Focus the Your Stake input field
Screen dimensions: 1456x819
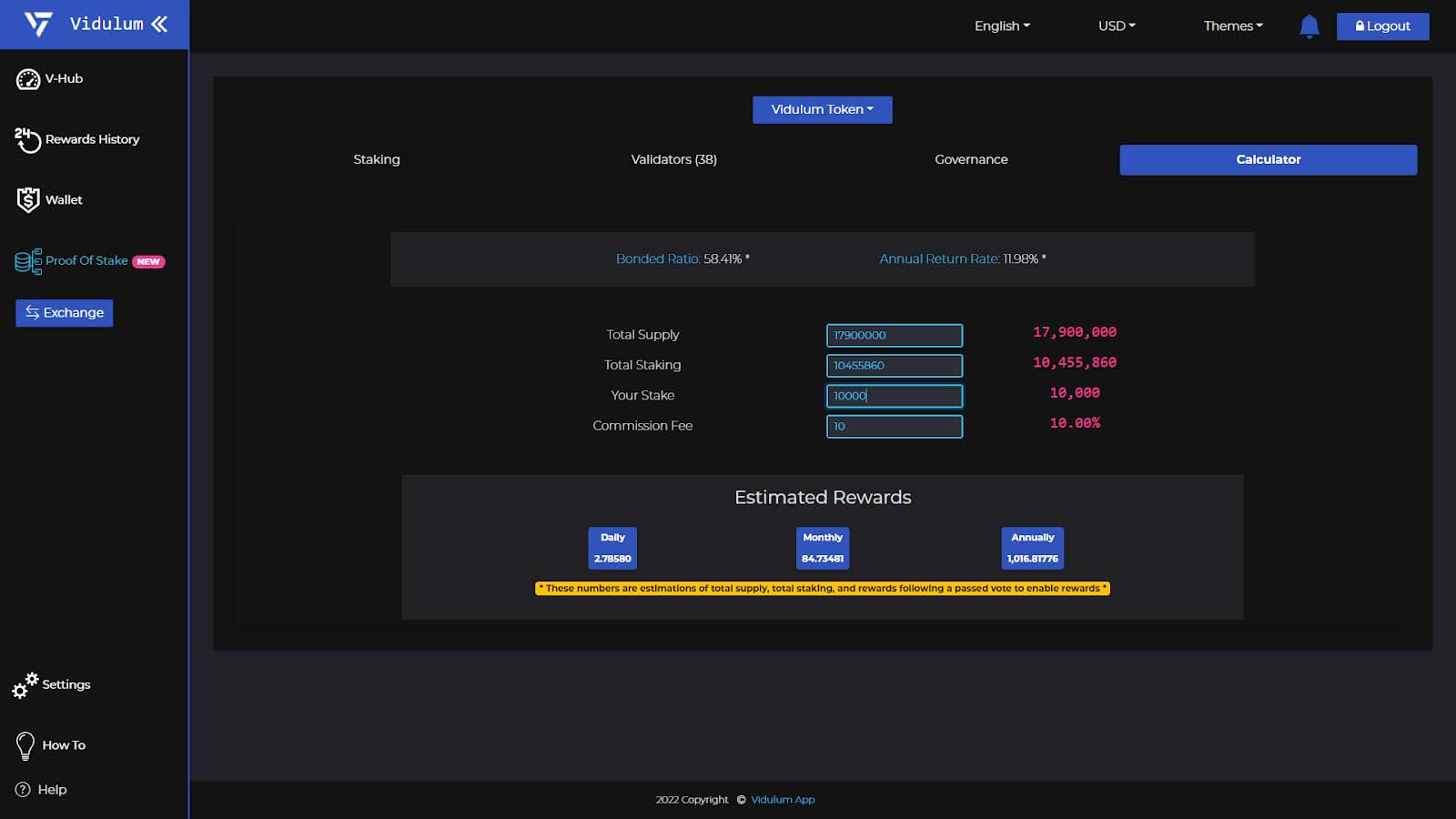pos(895,396)
